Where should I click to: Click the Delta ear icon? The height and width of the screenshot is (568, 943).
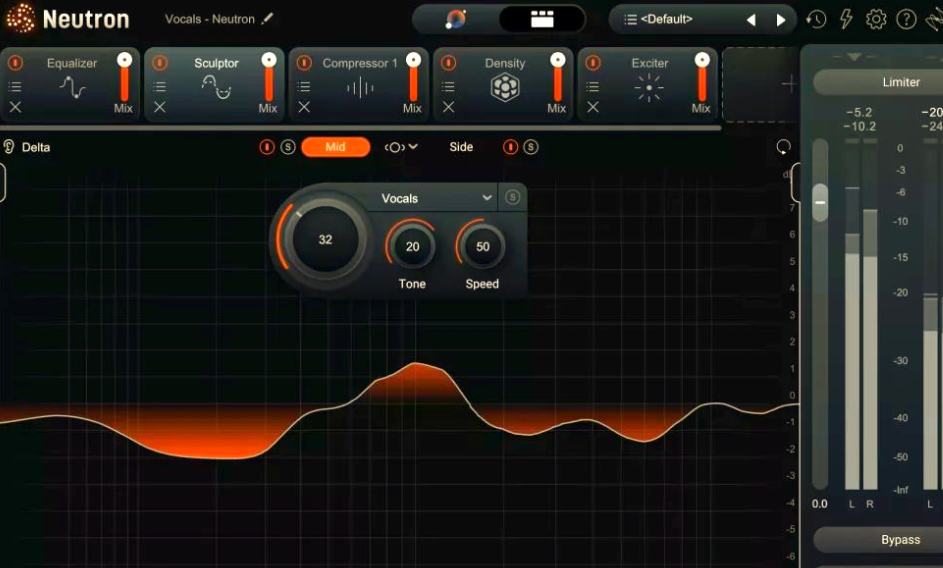9,147
